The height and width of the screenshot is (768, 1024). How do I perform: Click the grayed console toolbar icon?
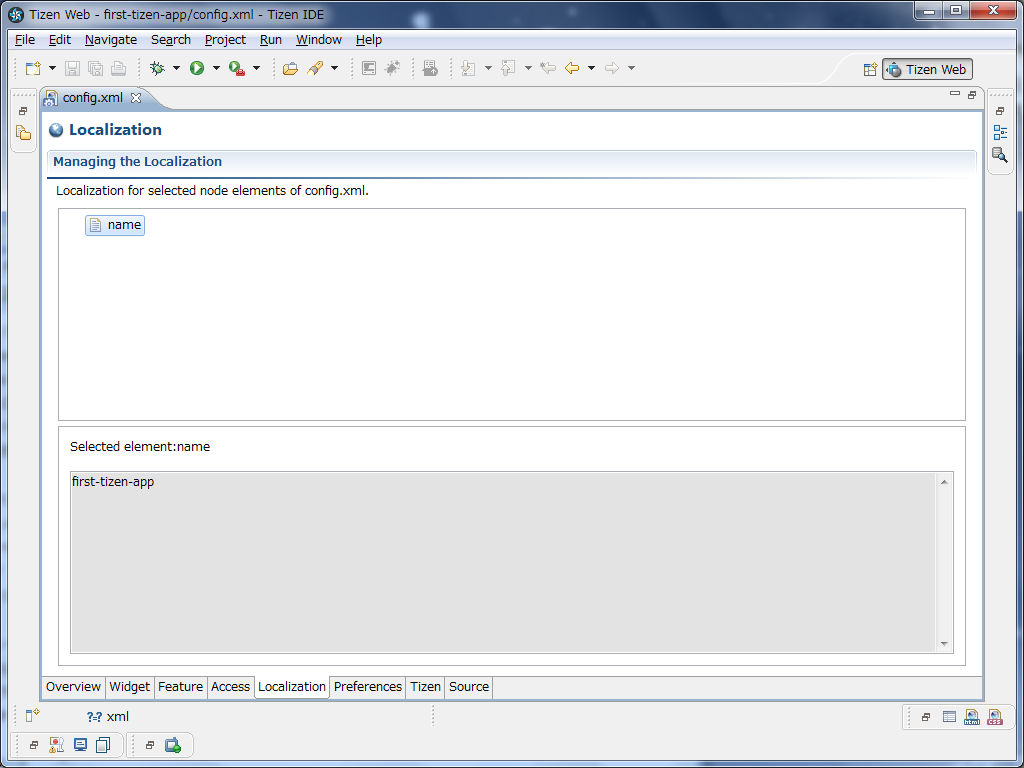[369, 68]
